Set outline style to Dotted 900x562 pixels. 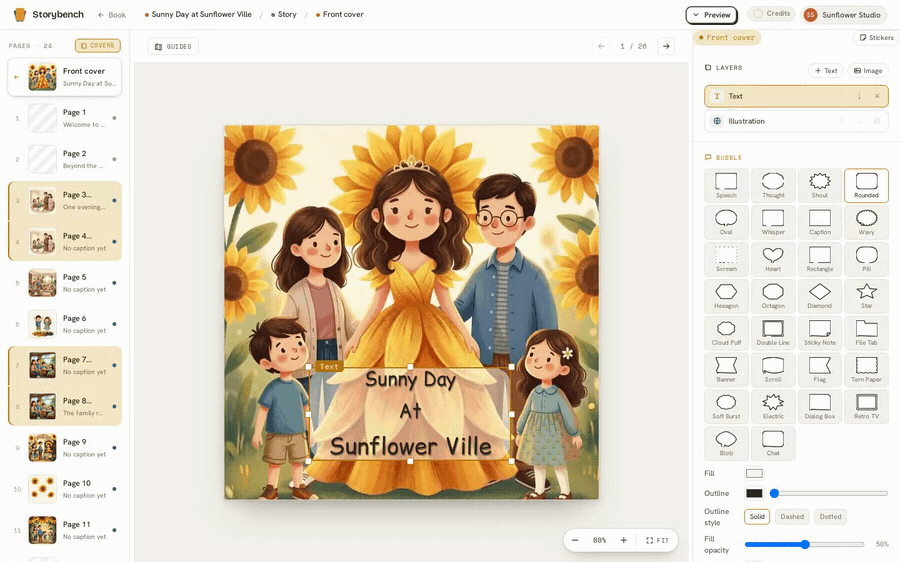(830, 517)
